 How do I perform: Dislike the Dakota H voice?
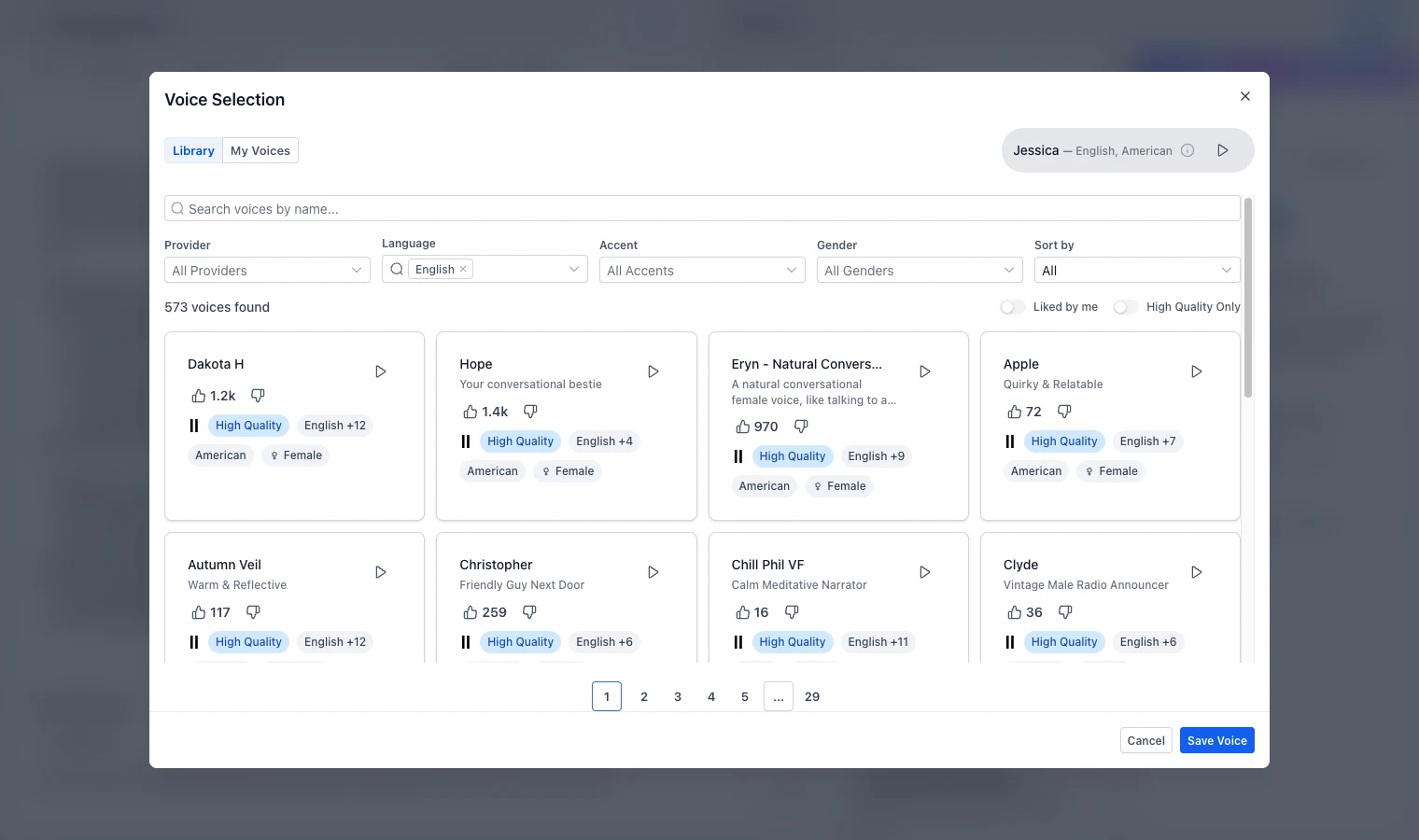click(258, 396)
